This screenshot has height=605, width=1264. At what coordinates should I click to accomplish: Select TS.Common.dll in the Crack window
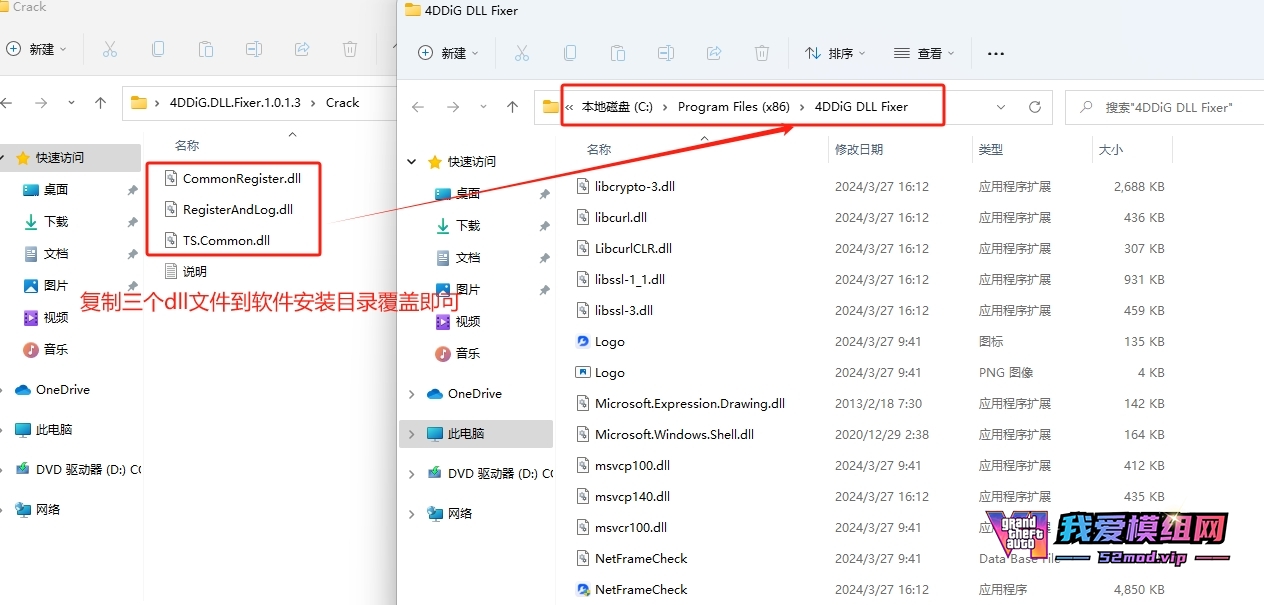point(226,241)
